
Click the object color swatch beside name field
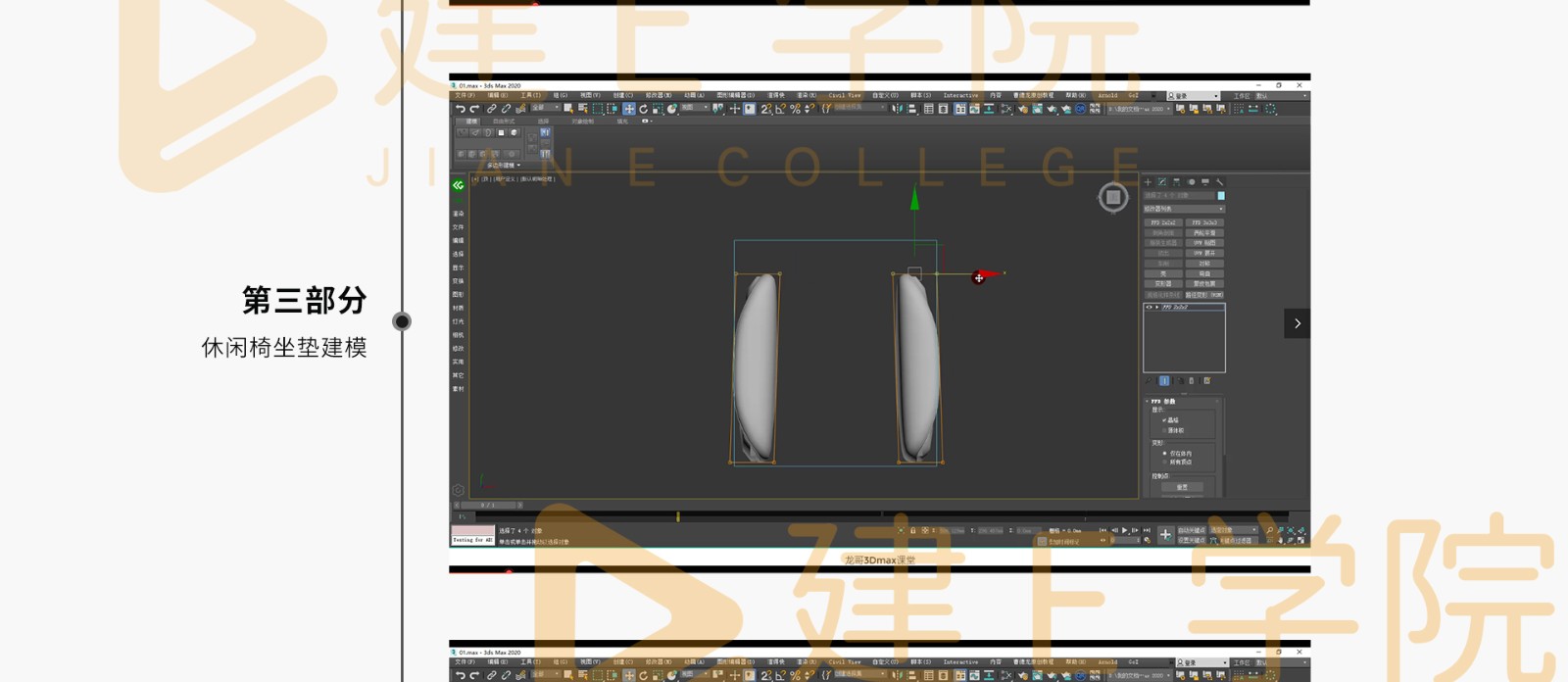[x=1221, y=196]
